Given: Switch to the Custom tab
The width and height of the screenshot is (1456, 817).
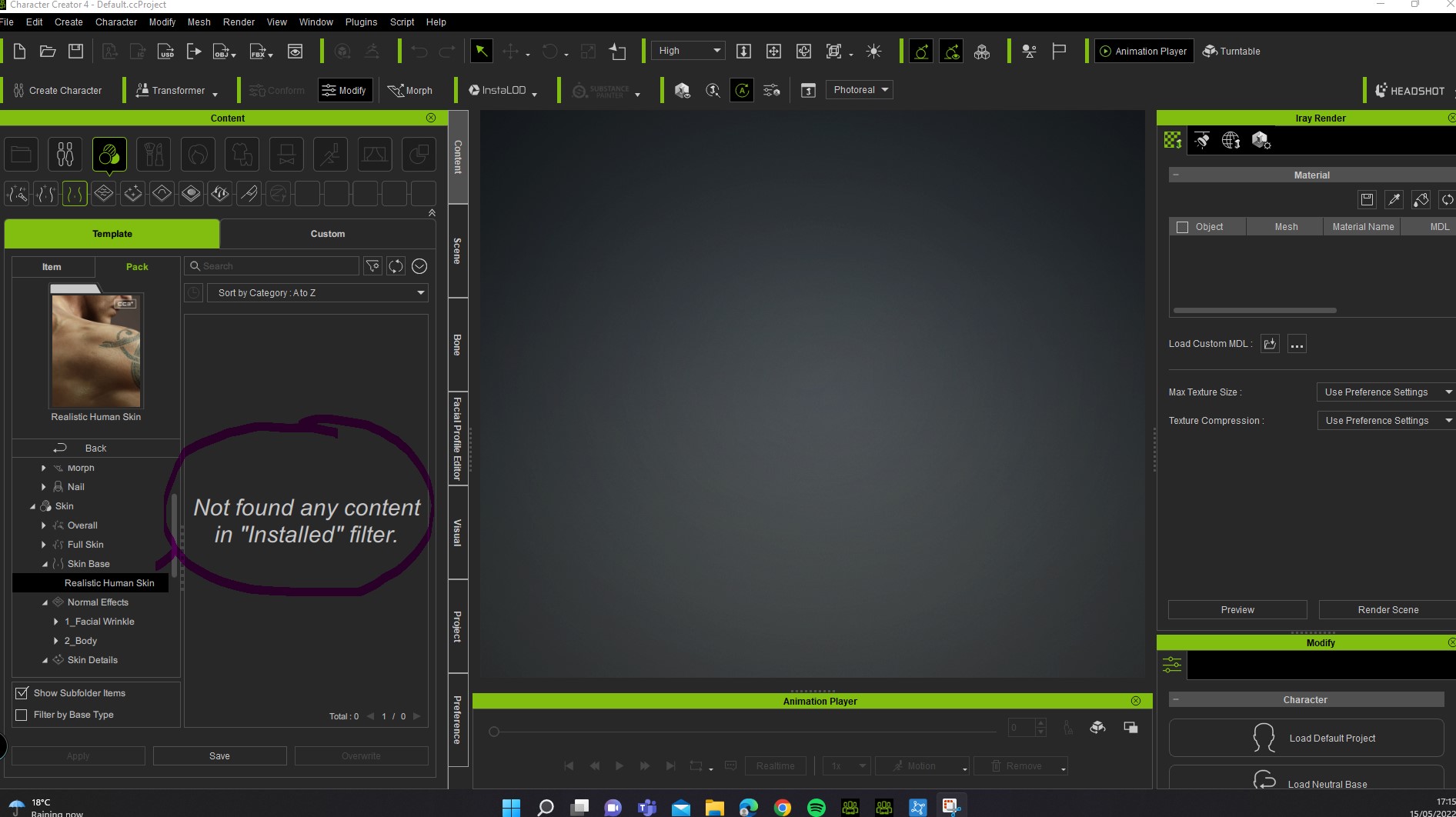Looking at the screenshot, I should click(328, 234).
